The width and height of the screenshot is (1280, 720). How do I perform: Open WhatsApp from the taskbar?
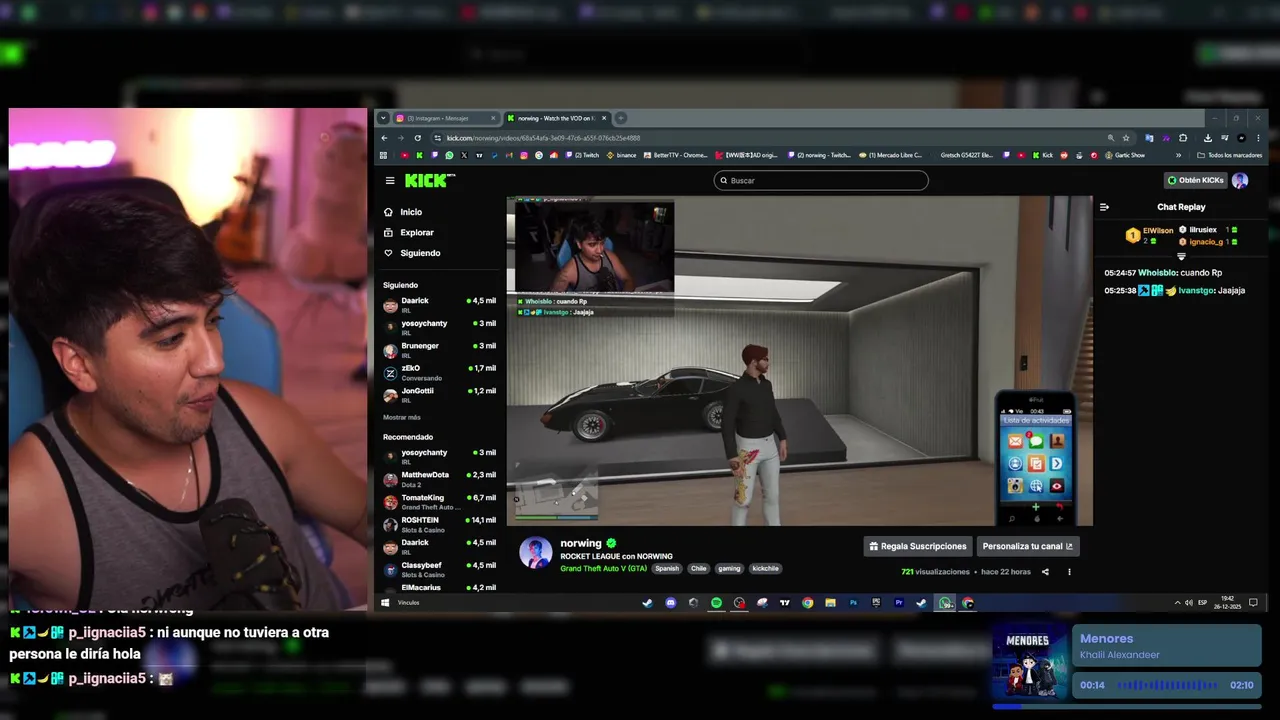(945, 603)
